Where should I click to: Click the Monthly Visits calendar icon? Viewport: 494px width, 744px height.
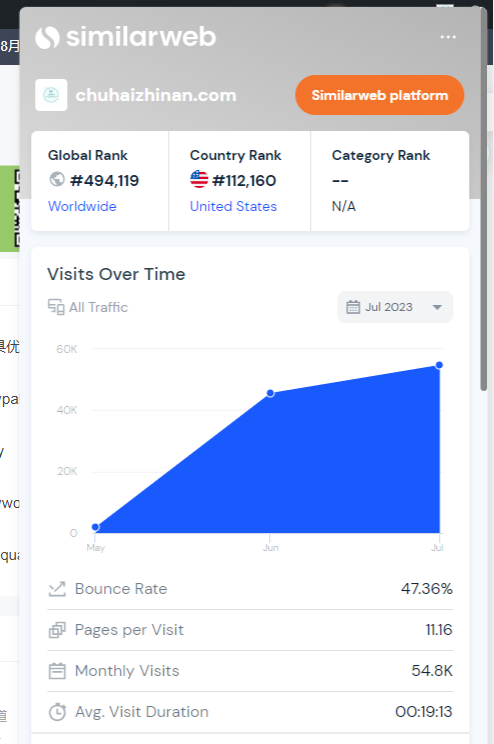tap(57, 671)
